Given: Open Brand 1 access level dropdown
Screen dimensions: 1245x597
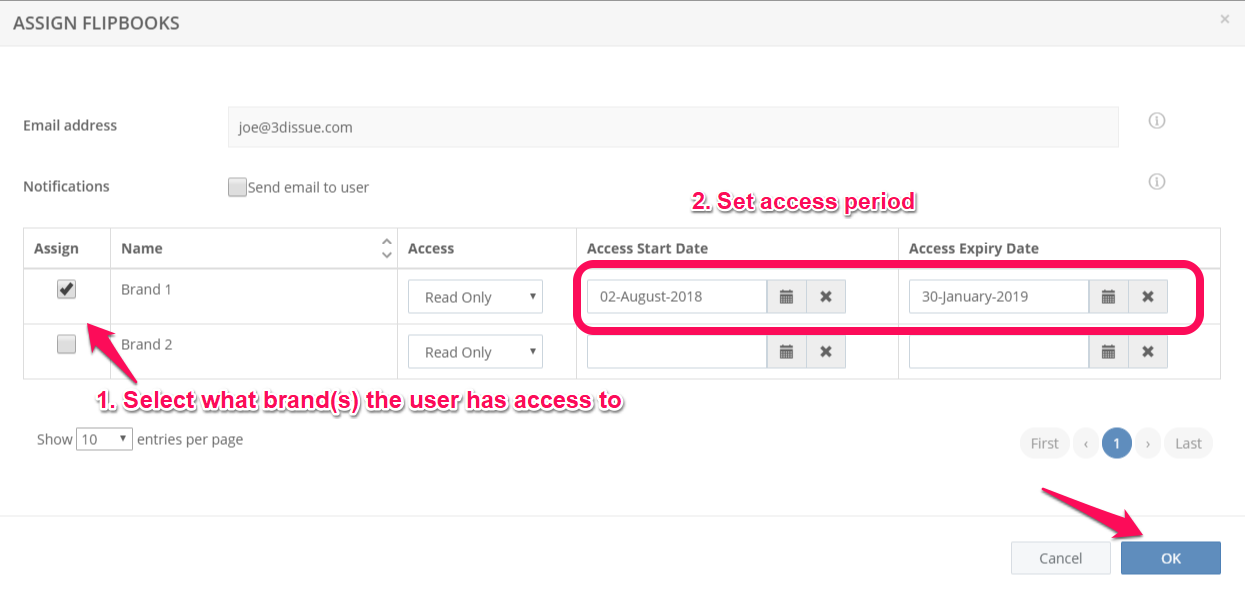Looking at the screenshot, I should click(x=475, y=297).
